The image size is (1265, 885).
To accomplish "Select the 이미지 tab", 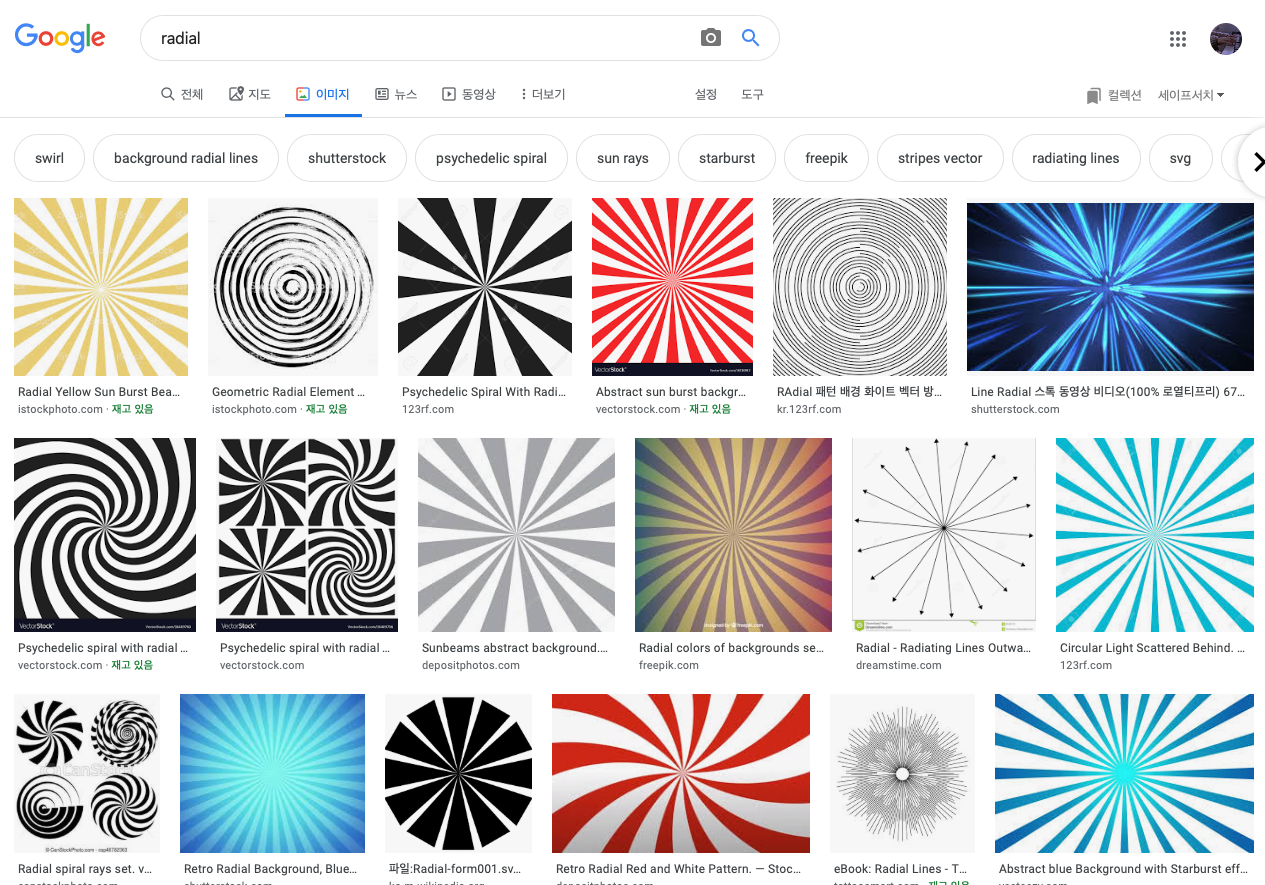I will tap(323, 94).
